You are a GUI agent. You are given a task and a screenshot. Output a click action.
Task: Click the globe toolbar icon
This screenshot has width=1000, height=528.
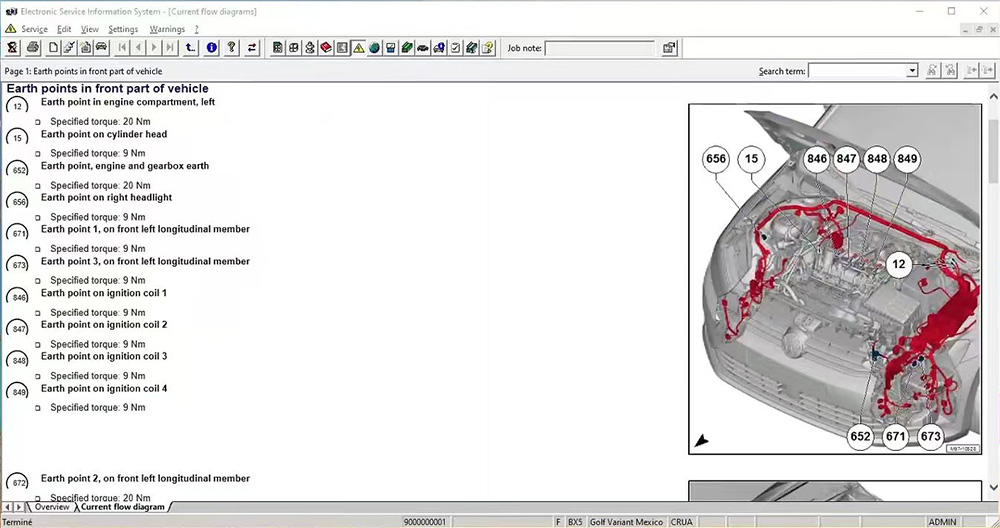click(374, 48)
